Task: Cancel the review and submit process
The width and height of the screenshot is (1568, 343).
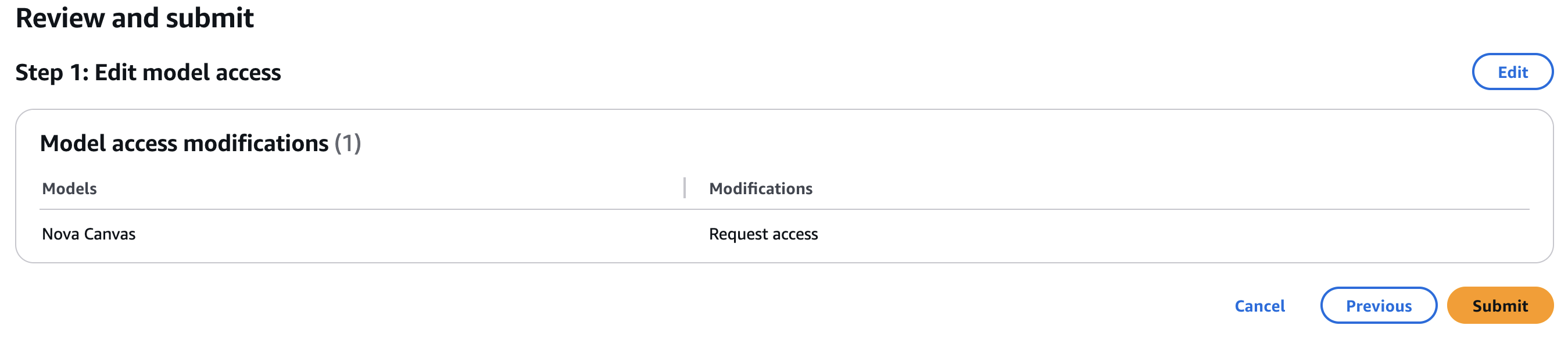Action: (x=1259, y=305)
